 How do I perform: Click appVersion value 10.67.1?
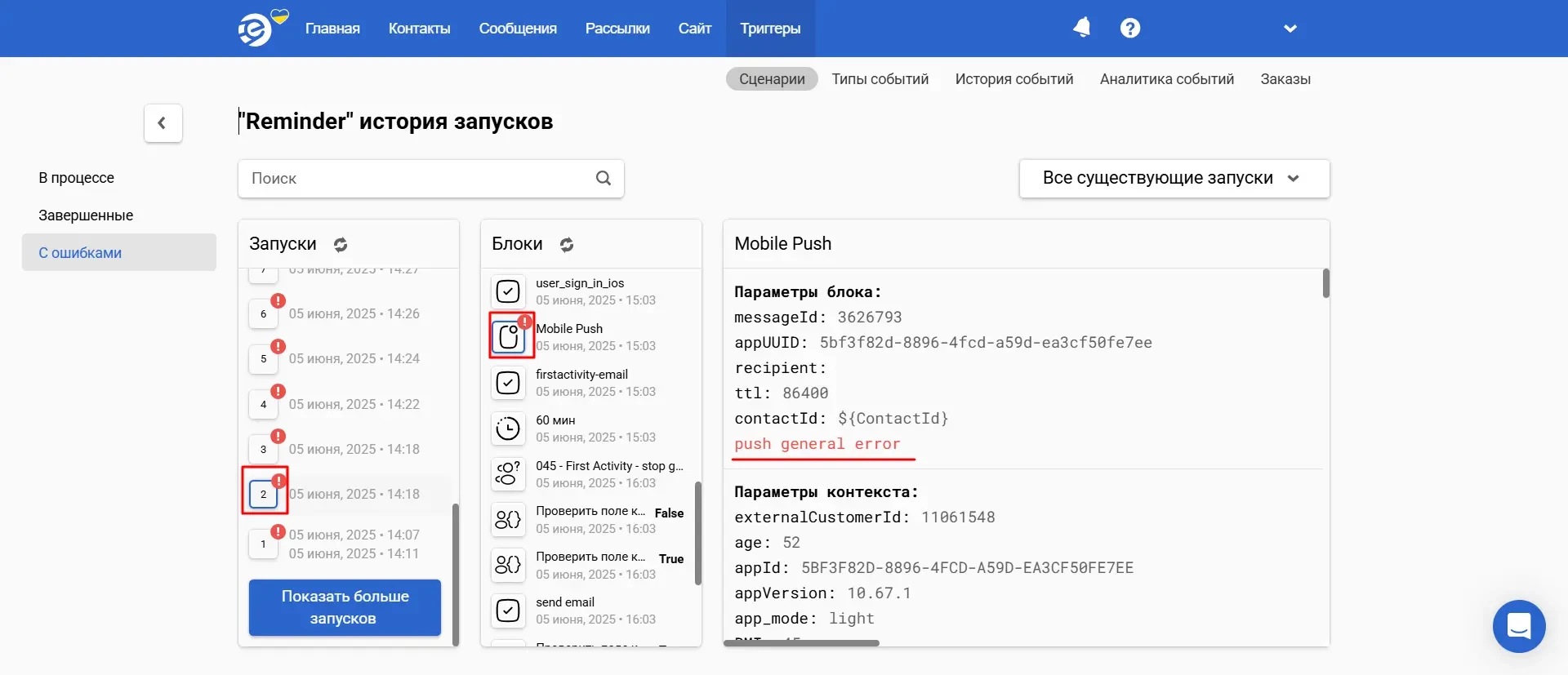pyautogui.click(x=879, y=593)
